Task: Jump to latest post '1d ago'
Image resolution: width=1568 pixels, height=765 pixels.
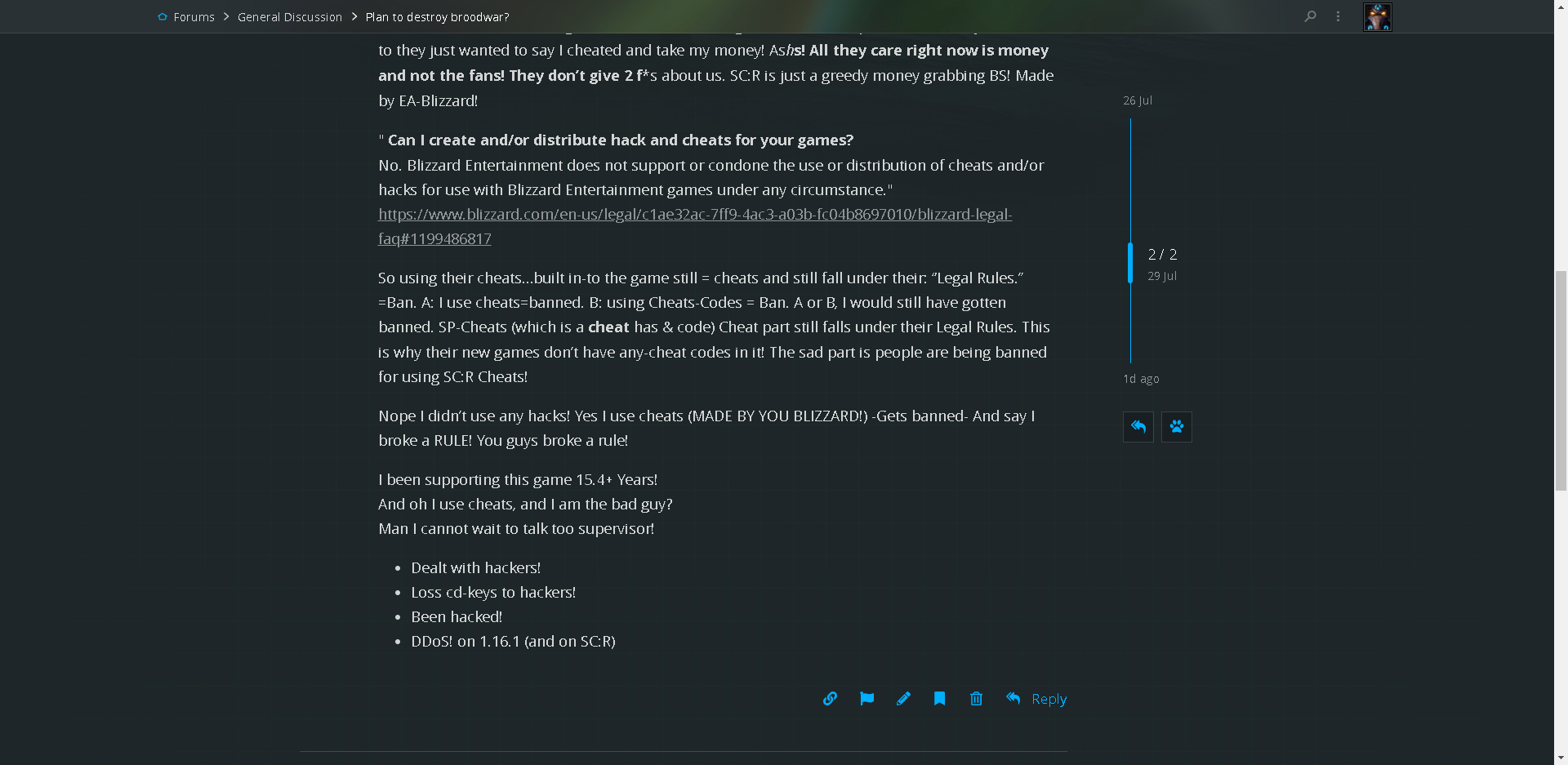Action: pos(1141,379)
